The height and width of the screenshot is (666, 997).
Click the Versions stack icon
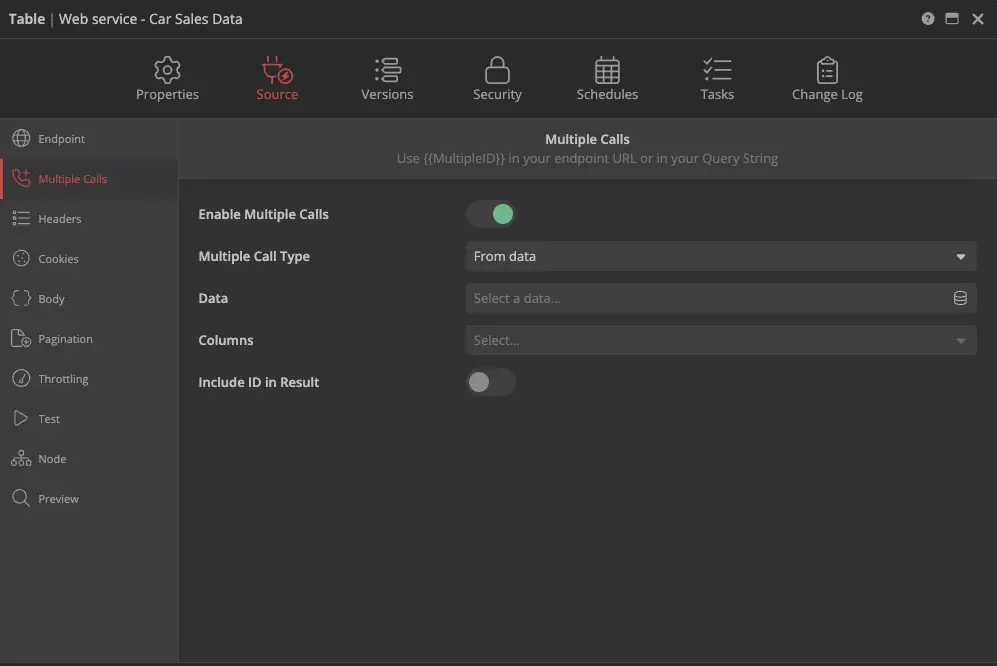pyautogui.click(x=387, y=70)
